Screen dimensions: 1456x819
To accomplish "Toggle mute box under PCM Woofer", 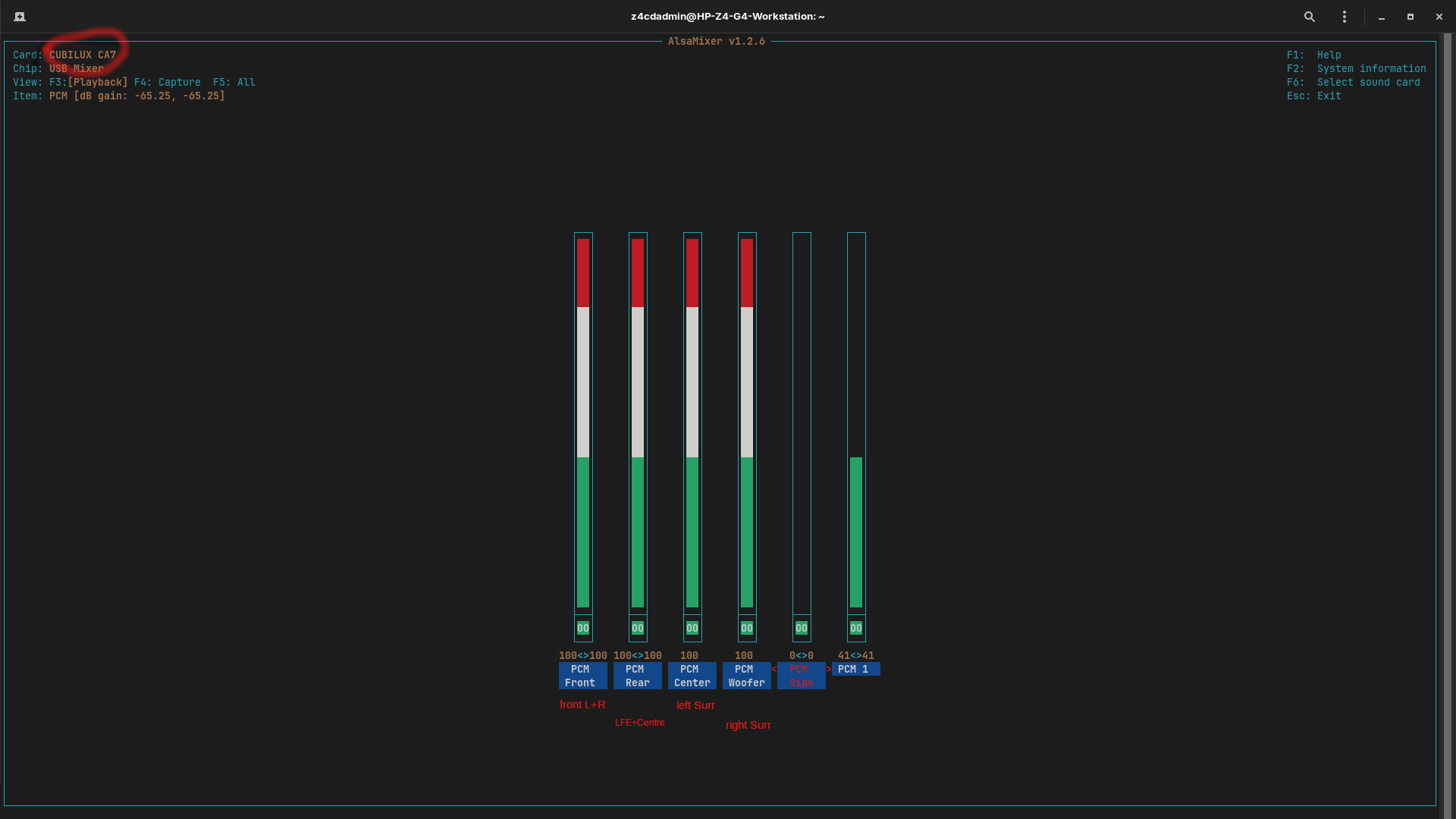I will pyautogui.click(x=747, y=628).
